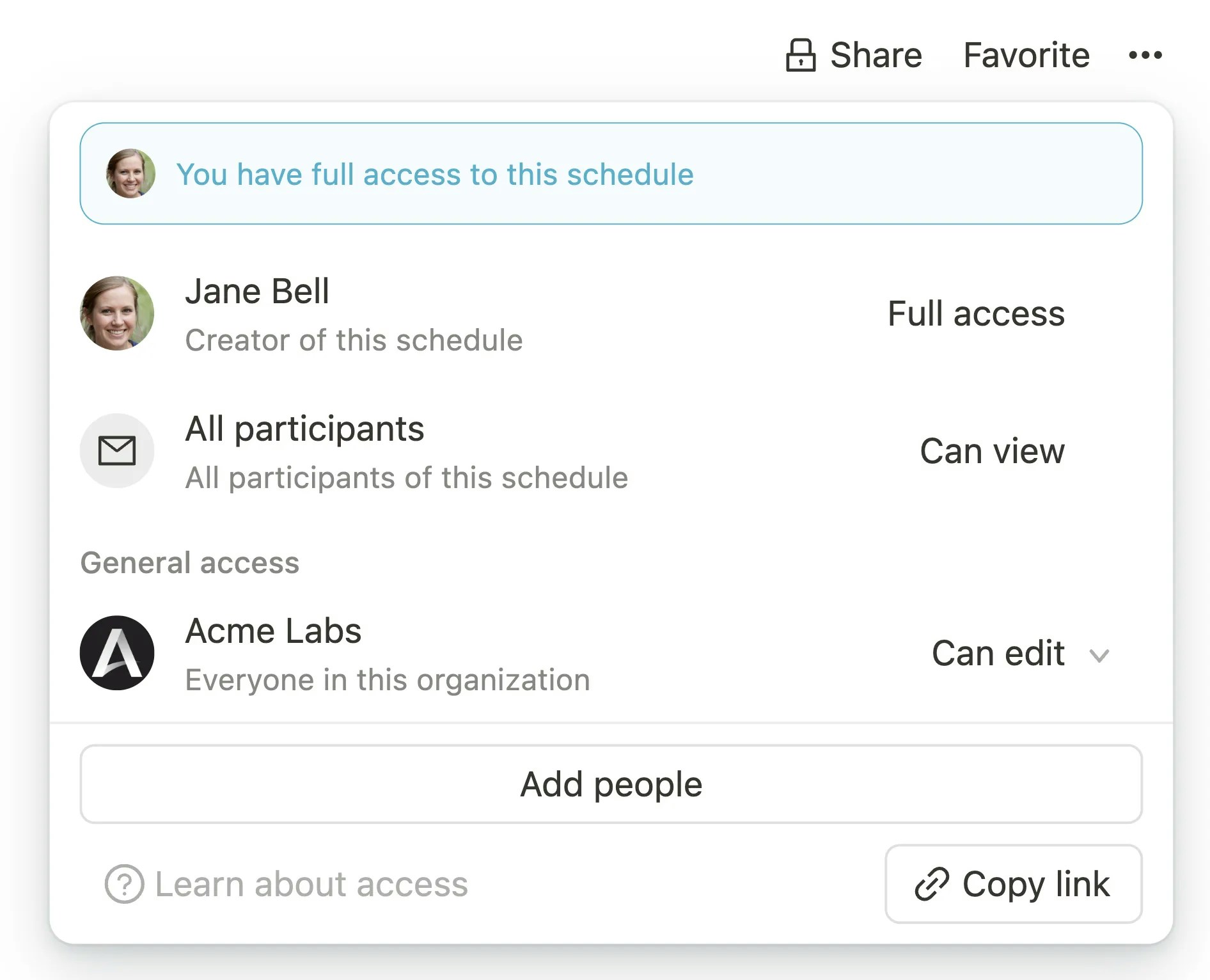
Task: Click the Copy link button
Action: point(1013,884)
